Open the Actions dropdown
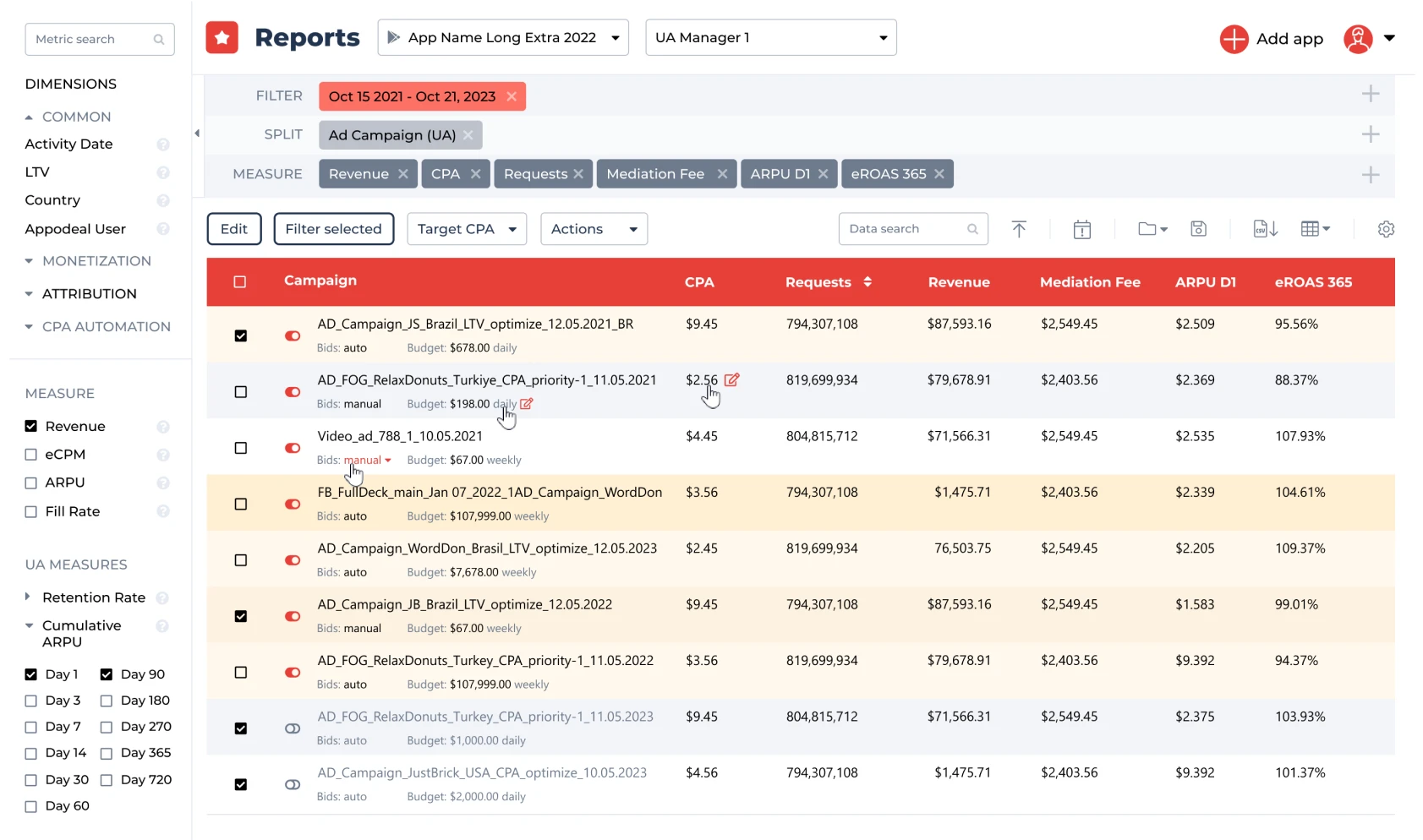Screen dimensions: 1423x840 594,229
